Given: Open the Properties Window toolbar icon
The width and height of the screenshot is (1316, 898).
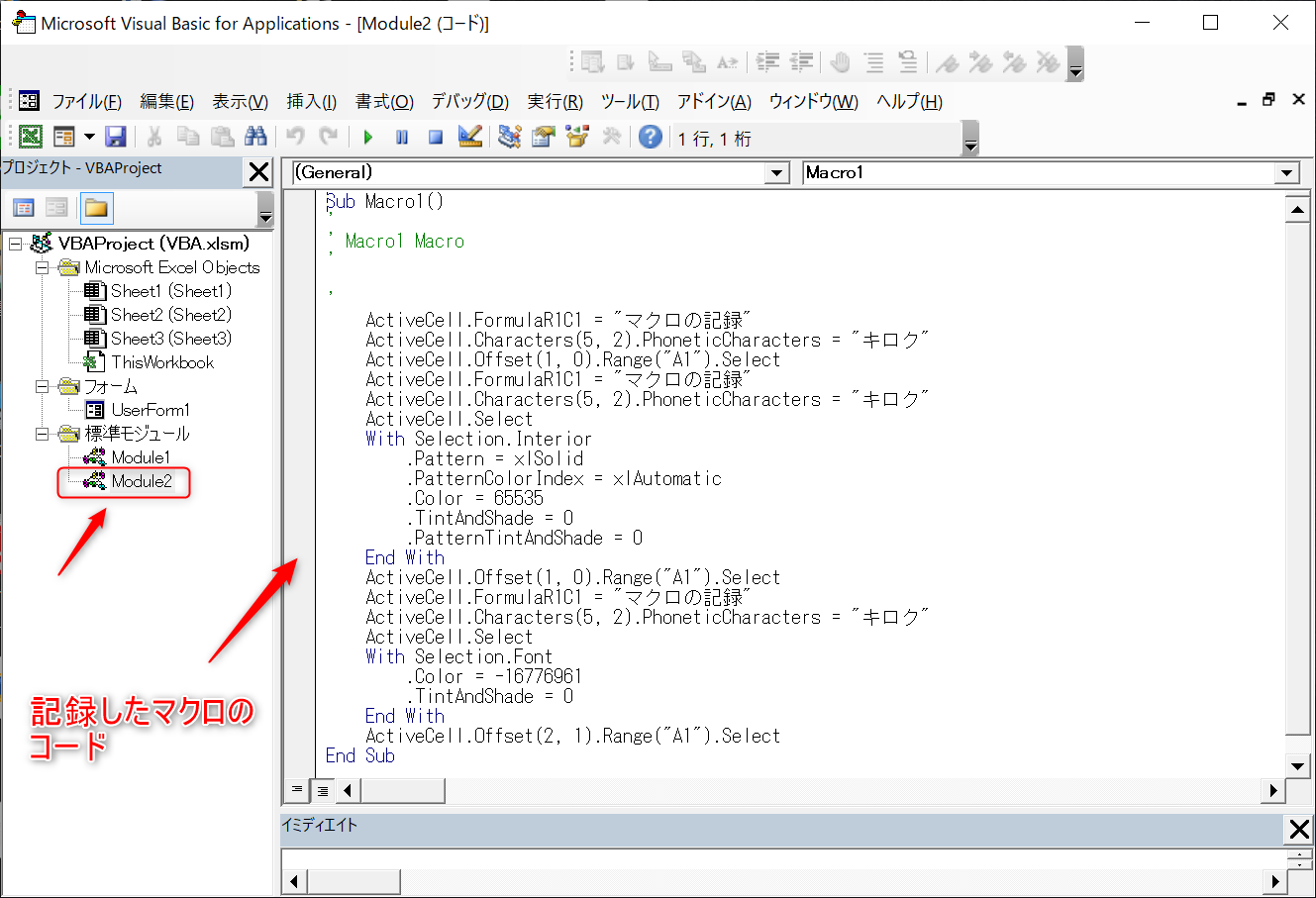Looking at the screenshot, I should (544, 137).
